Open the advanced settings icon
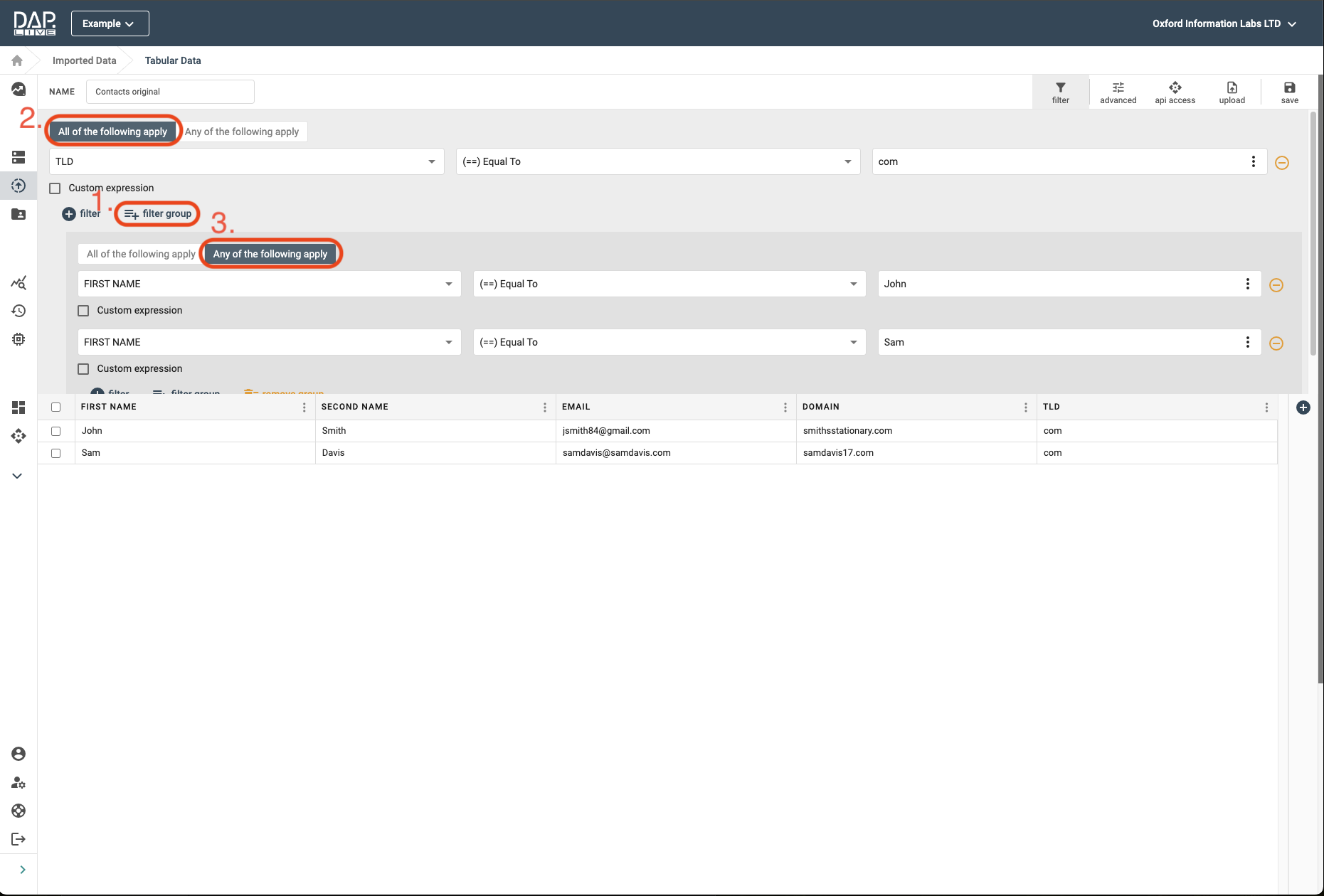This screenshot has width=1324, height=896. (x=1118, y=88)
